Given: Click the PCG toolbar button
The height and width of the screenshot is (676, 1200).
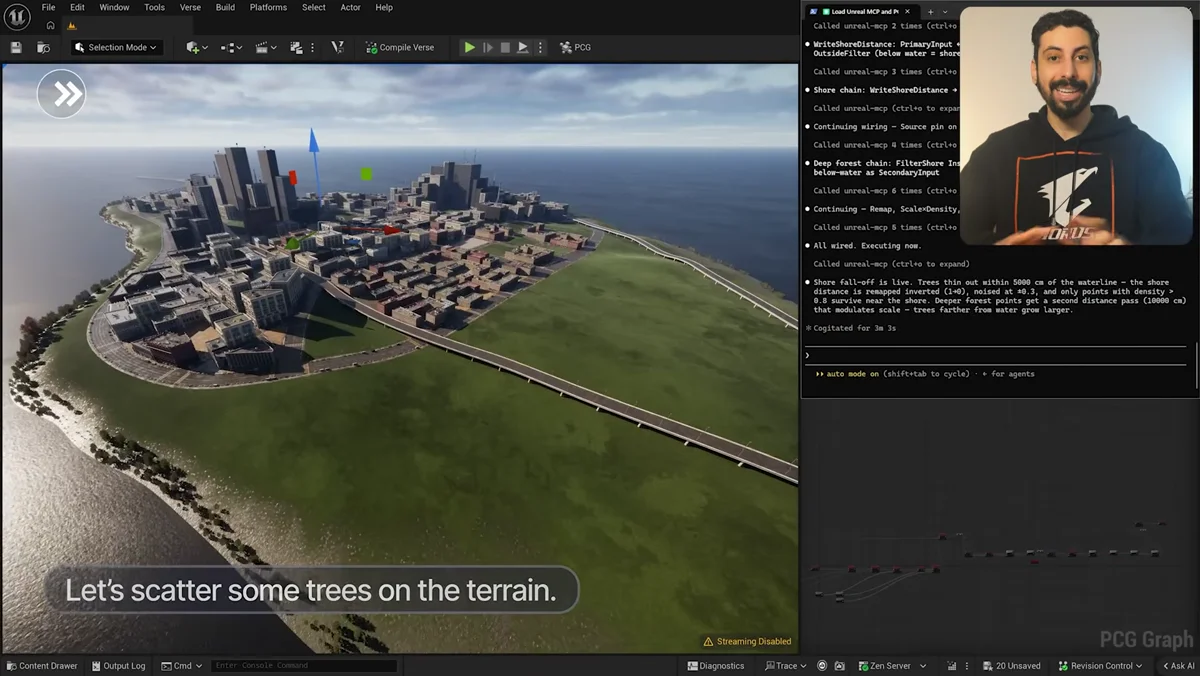Looking at the screenshot, I should click(x=575, y=47).
